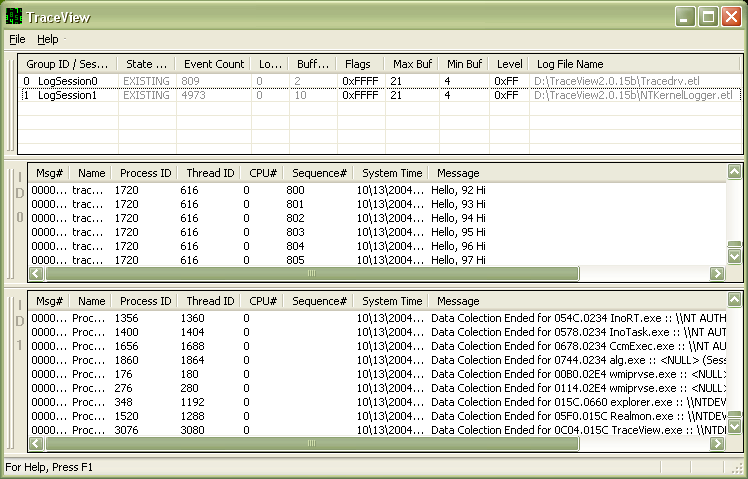Click the Flags column header in the session list
Viewport: 748px width, 479px height.
[x=356, y=64]
